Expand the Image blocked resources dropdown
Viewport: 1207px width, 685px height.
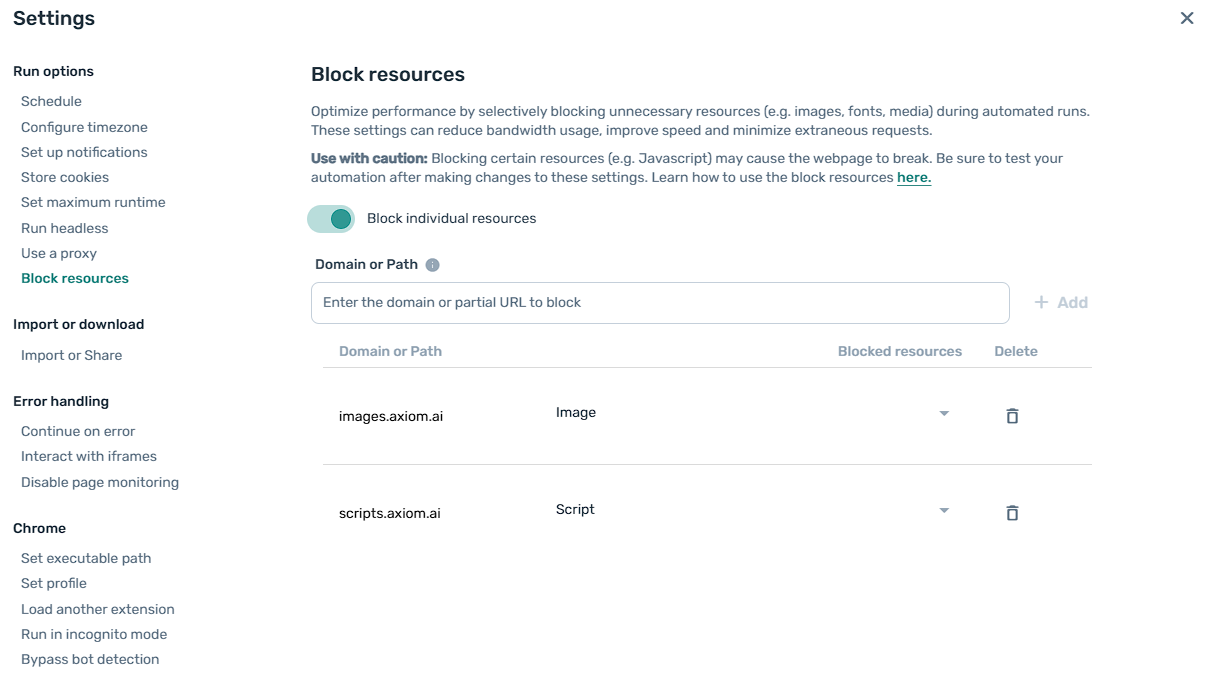943,413
